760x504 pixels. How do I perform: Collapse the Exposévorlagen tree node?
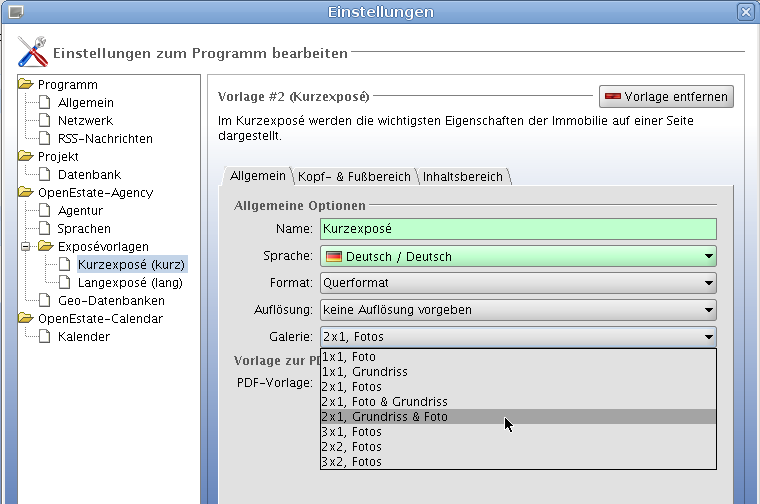tap(26, 246)
